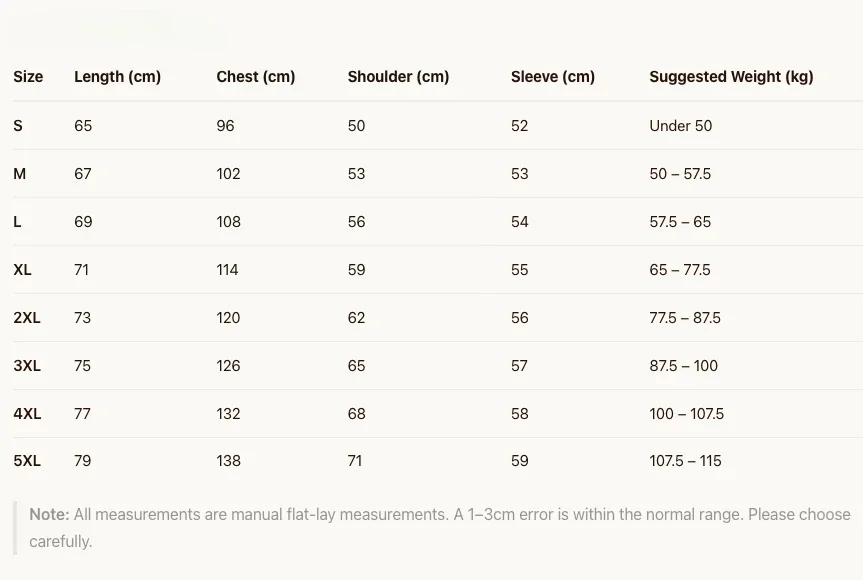Click the bold Note: label

point(49,515)
